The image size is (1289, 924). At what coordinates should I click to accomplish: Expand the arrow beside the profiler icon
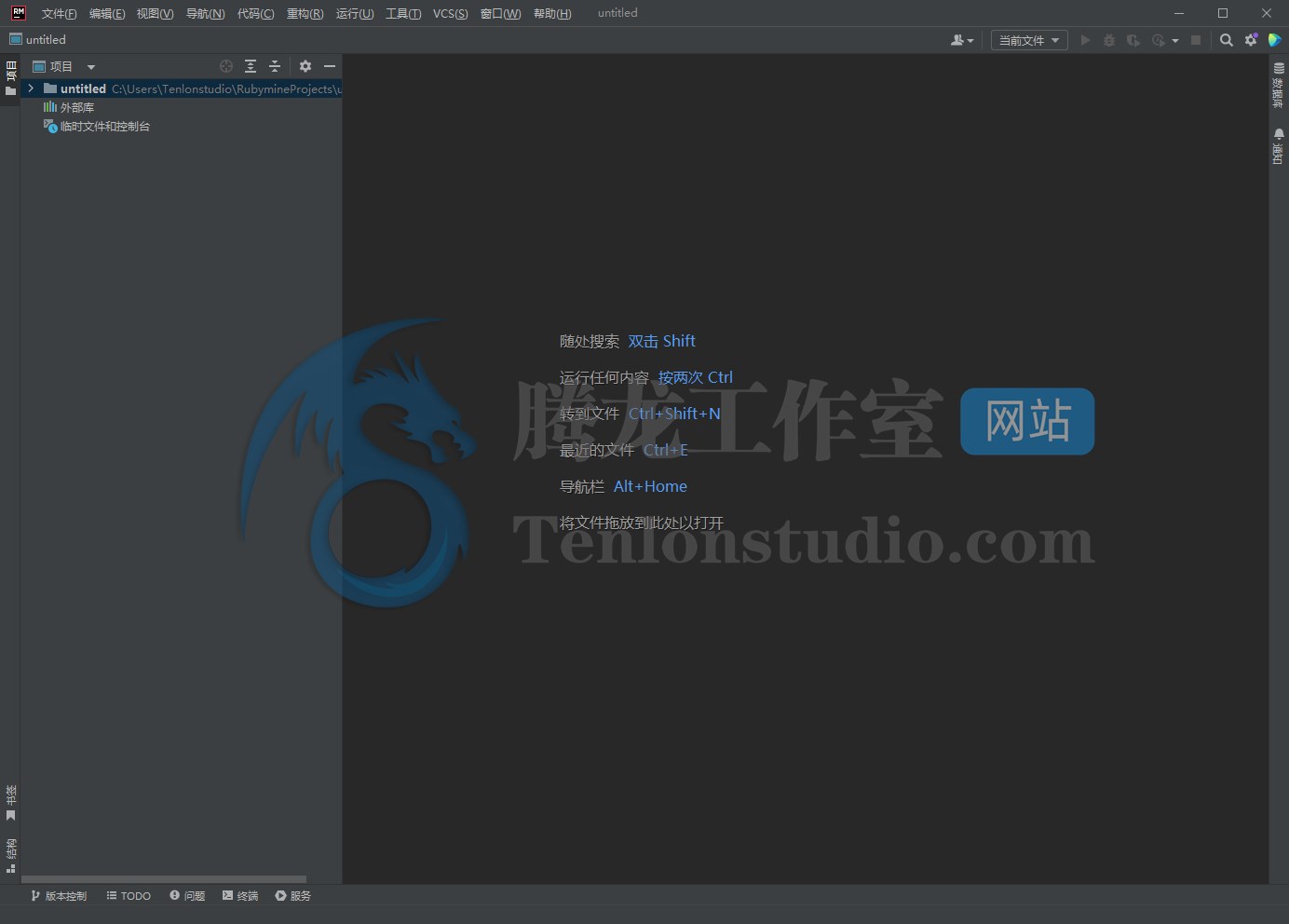point(1175,41)
